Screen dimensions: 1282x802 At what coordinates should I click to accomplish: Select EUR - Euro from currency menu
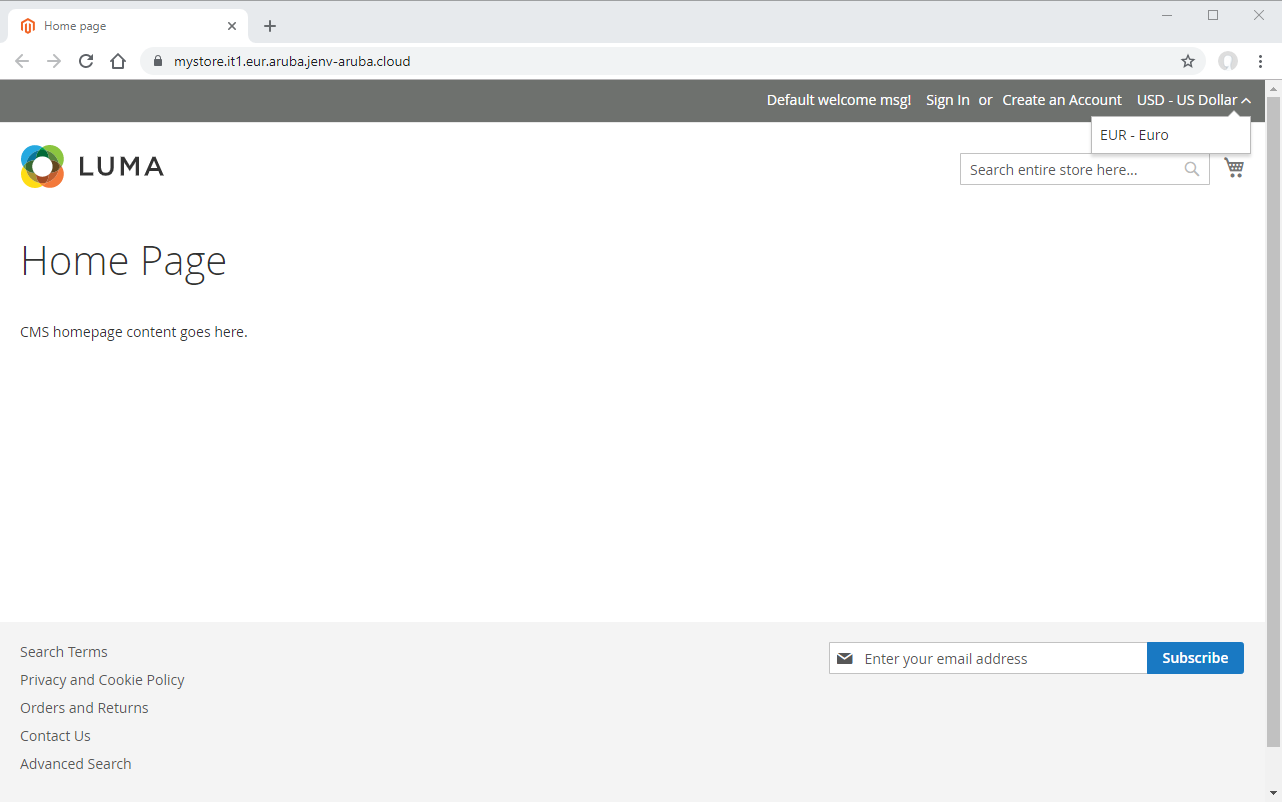pyautogui.click(x=1134, y=135)
